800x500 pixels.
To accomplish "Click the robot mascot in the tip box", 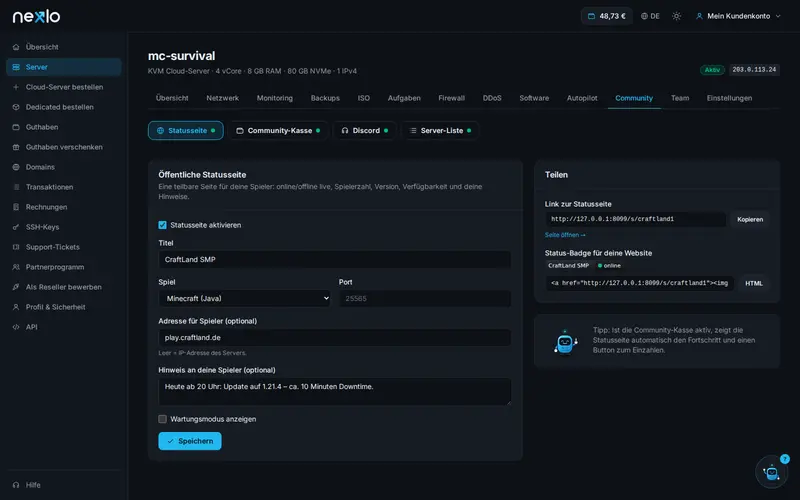I will [x=565, y=341].
